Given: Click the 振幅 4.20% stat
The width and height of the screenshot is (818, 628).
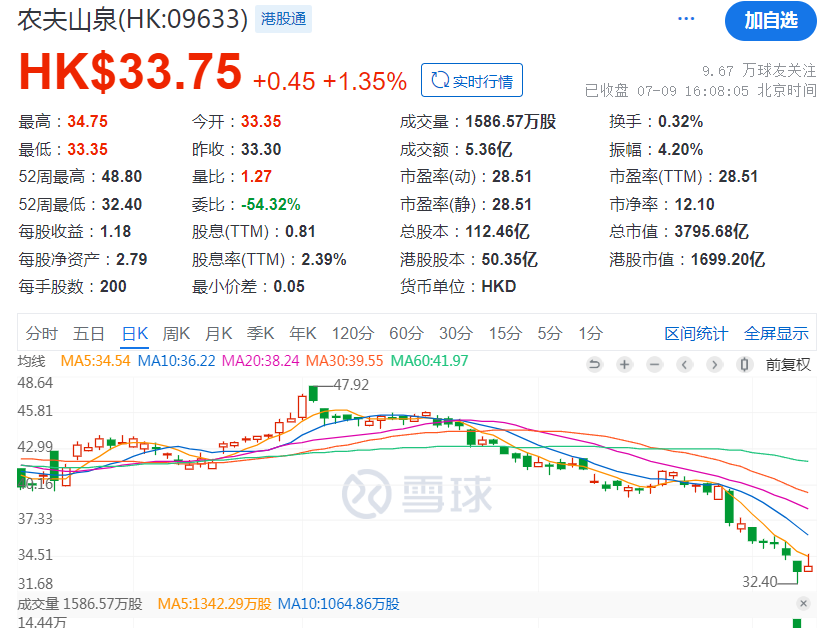Looking at the screenshot, I should 656,149.
